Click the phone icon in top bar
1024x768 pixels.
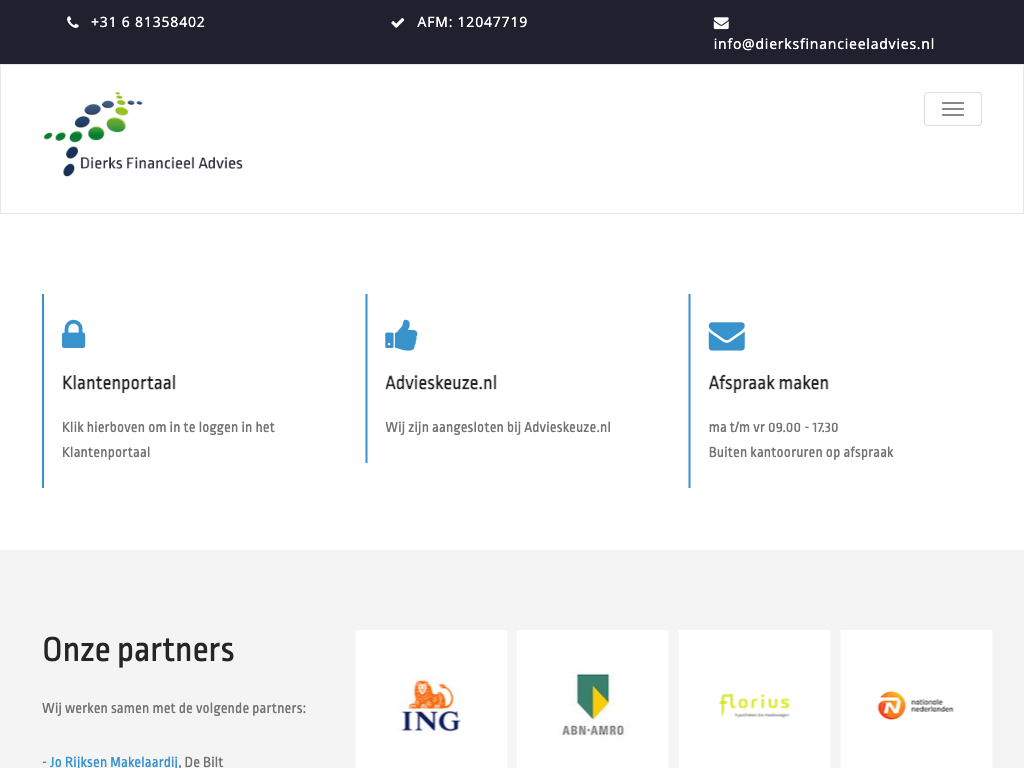click(73, 22)
